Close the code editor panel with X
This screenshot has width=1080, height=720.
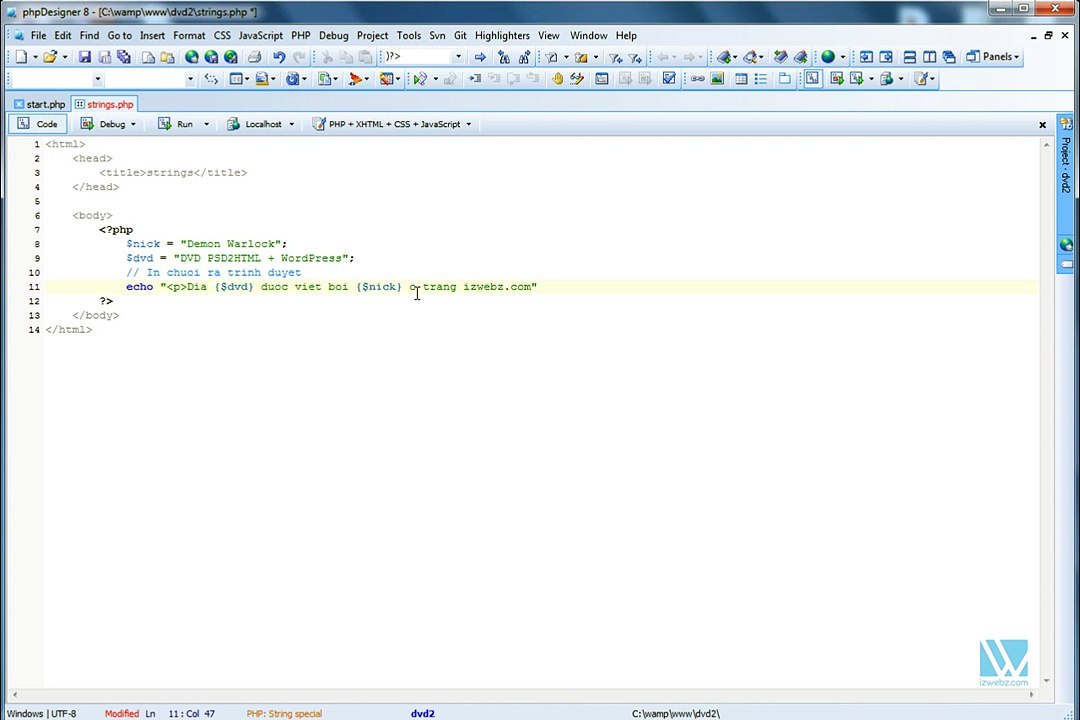coord(1042,125)
